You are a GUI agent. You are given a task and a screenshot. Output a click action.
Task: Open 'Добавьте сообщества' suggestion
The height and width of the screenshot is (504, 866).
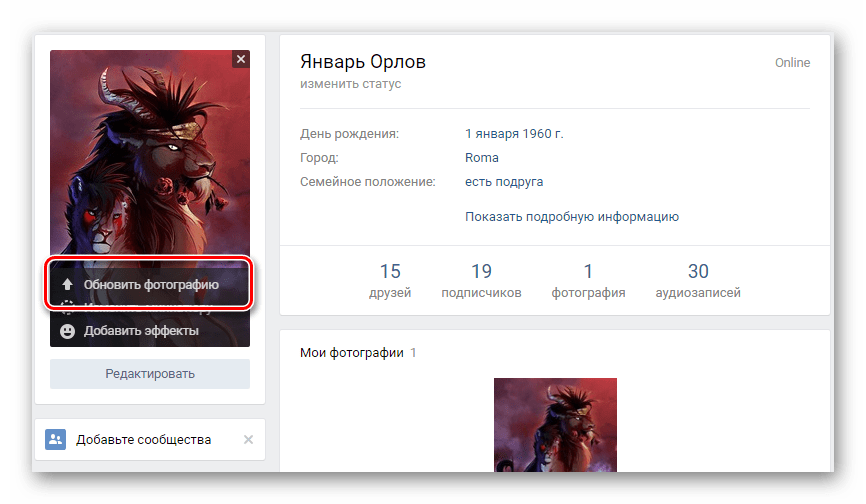pyautogui.click(x=144, y=439)
